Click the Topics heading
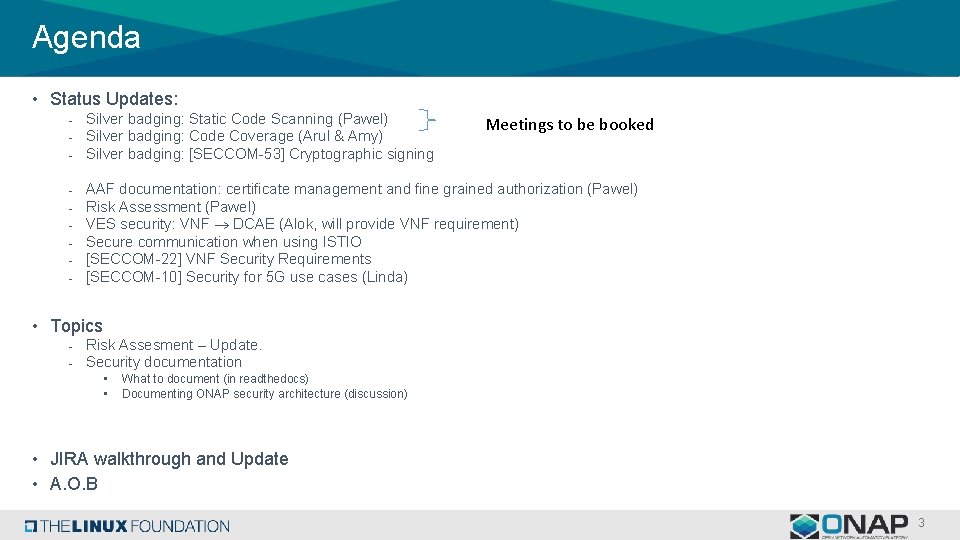 tap(76, 326)
